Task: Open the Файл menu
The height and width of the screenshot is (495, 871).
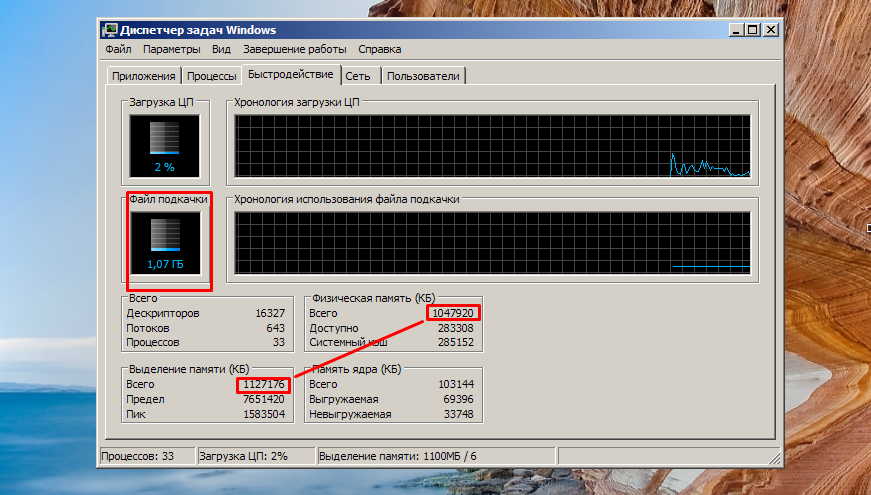Action: 118,49
